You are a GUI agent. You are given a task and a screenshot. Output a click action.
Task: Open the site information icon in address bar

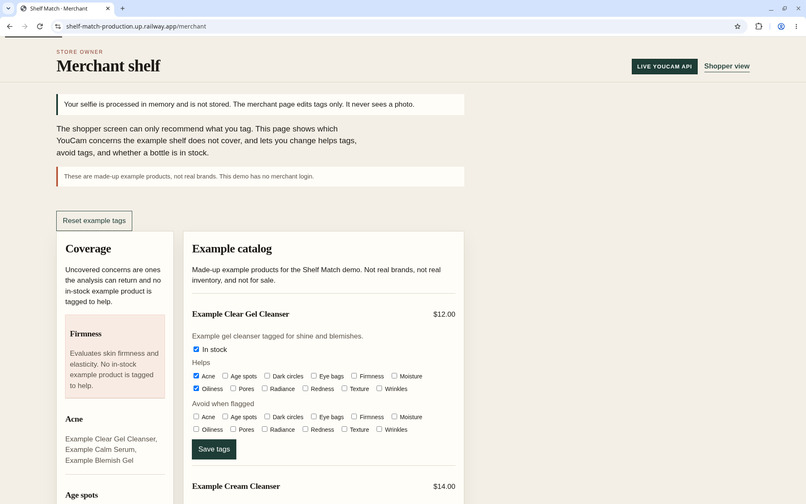[58, 26]
